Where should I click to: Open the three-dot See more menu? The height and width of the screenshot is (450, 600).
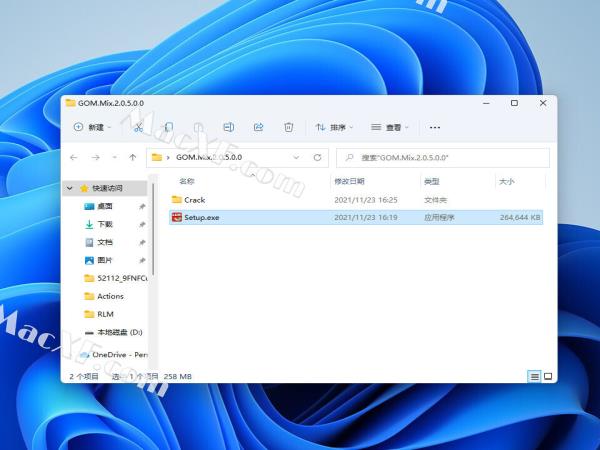pos(435,127)
